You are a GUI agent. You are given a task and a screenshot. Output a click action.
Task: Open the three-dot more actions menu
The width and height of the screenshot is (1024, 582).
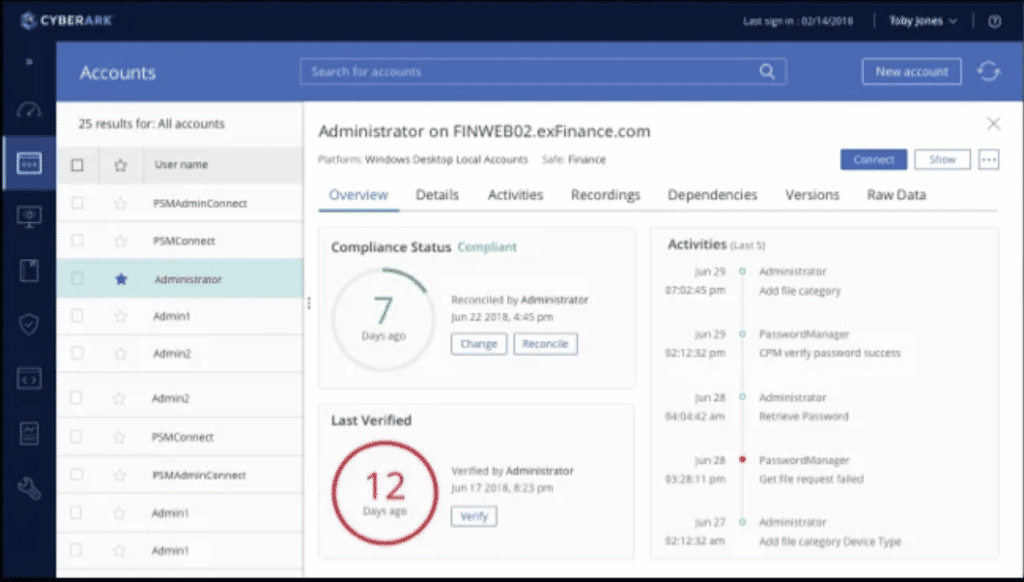pos(988,160)
